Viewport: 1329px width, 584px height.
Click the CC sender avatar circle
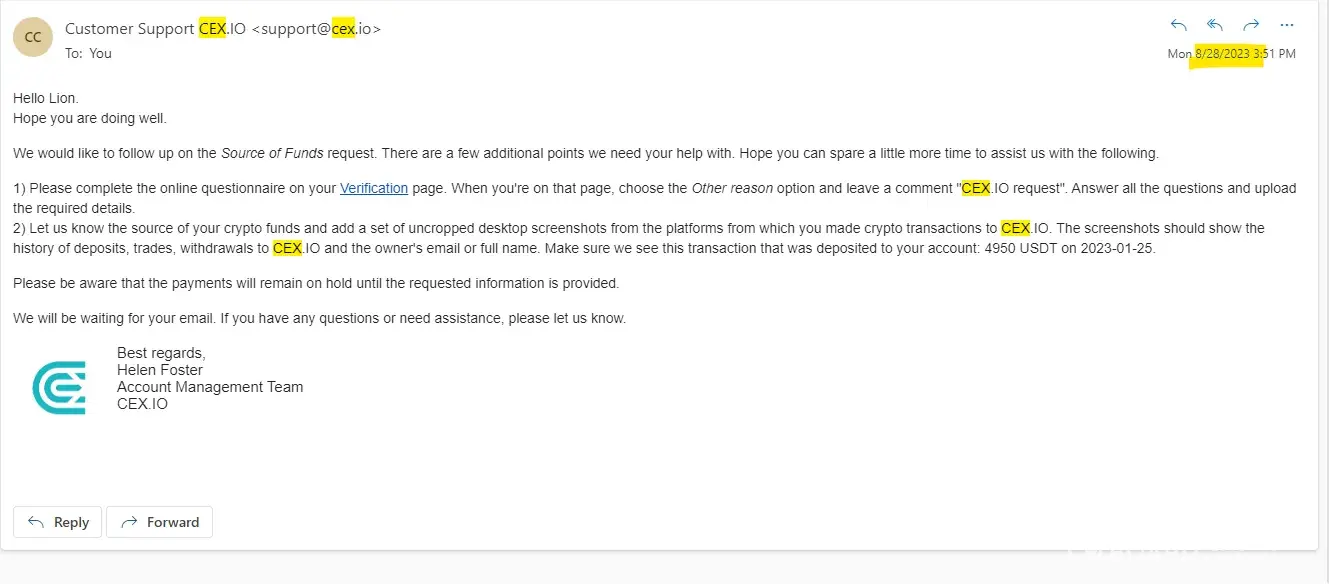tap(33, 37)
